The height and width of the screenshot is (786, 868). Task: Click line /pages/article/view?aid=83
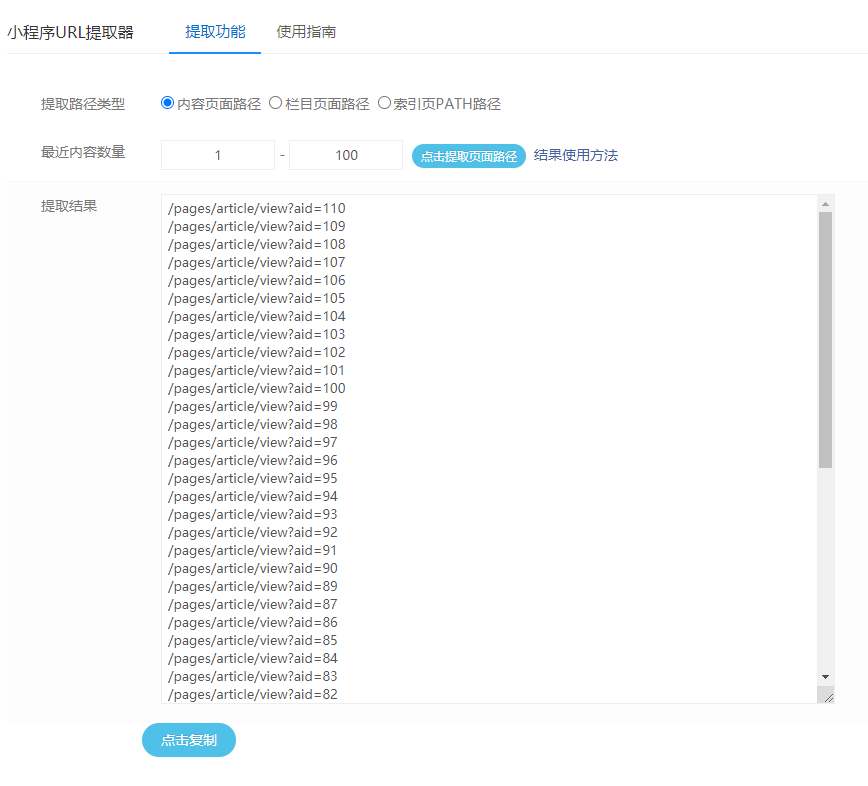252,676
